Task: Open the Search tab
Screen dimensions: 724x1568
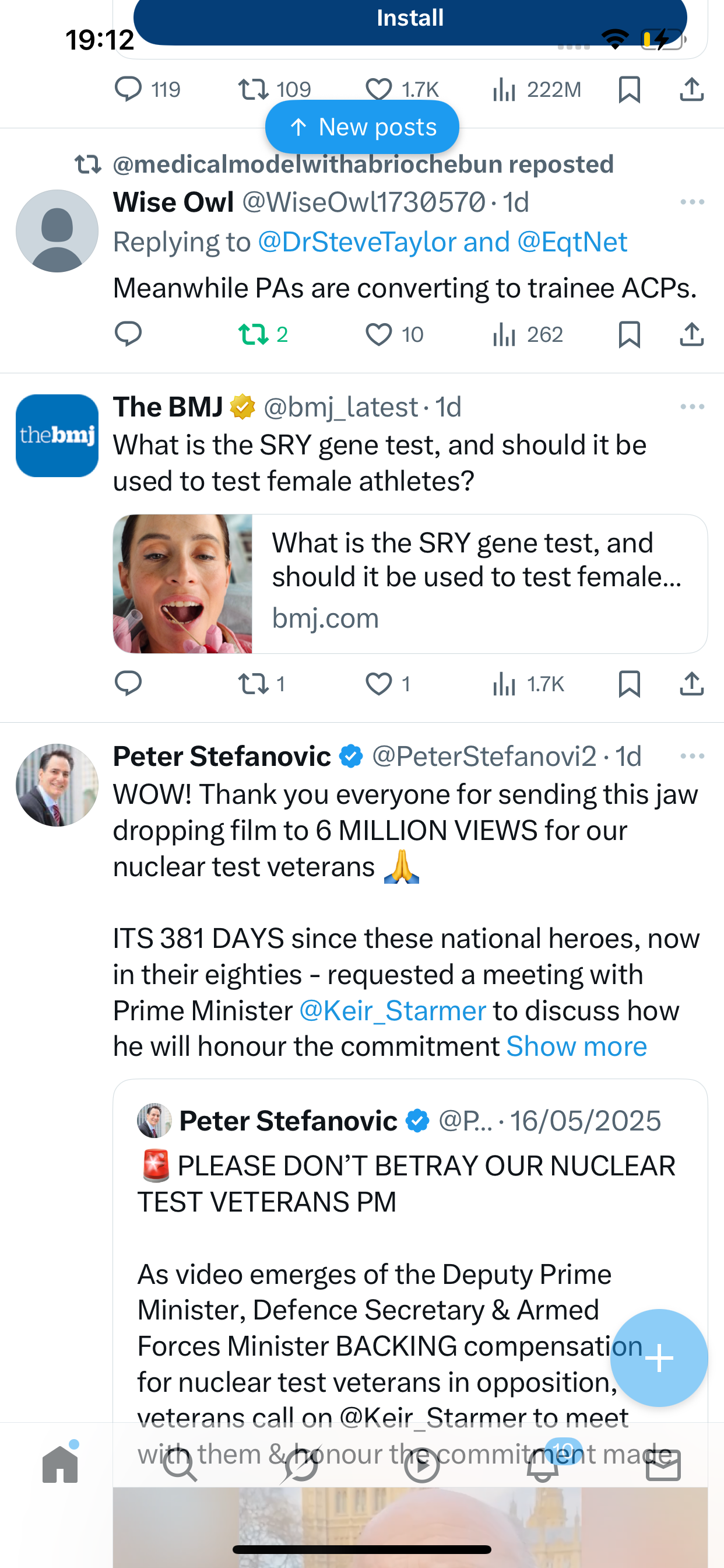Action: click(181, 1466)
